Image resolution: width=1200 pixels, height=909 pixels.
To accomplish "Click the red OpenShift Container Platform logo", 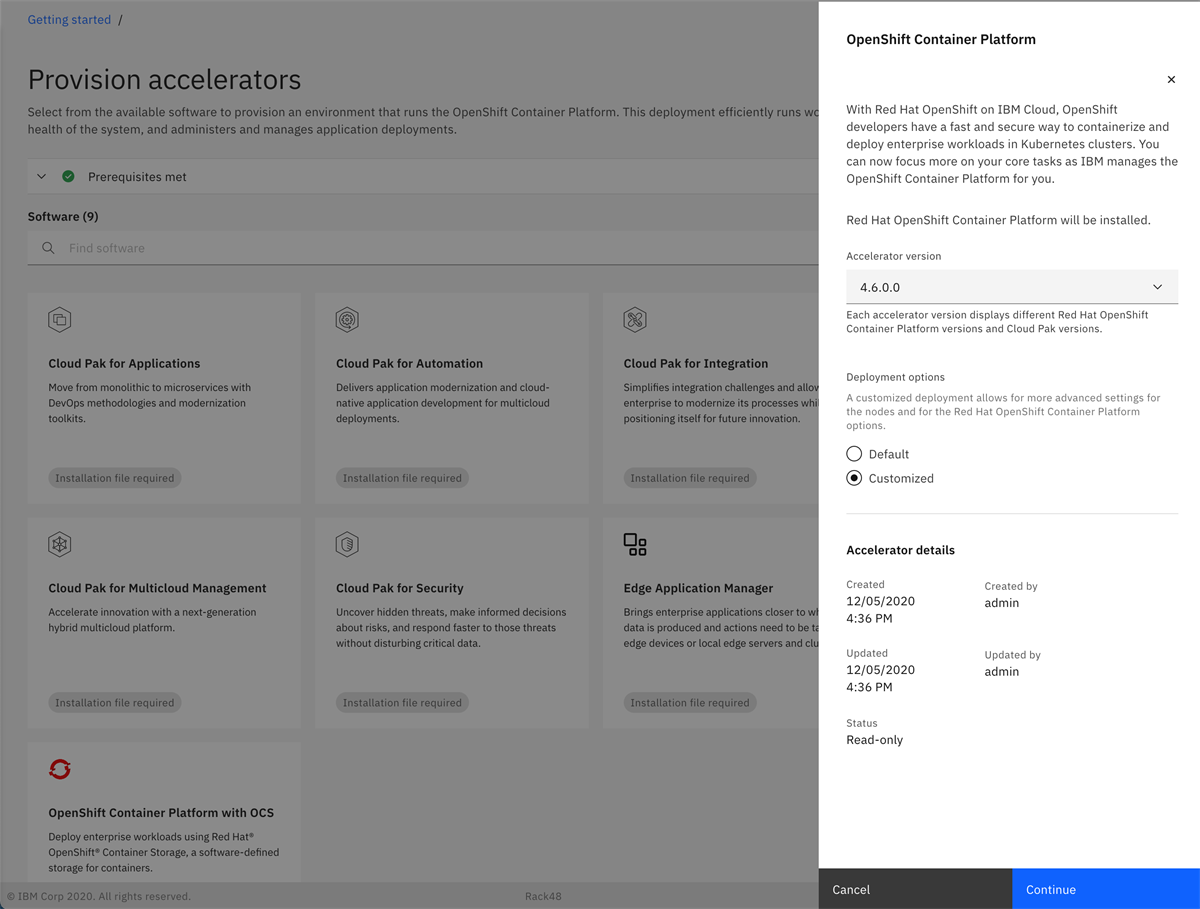I will pyautogui.click(x=59, y=769).
